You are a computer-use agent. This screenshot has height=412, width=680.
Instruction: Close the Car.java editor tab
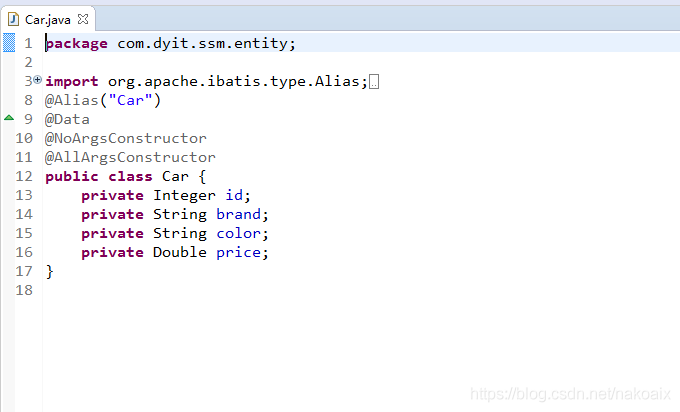click(83, 18)
